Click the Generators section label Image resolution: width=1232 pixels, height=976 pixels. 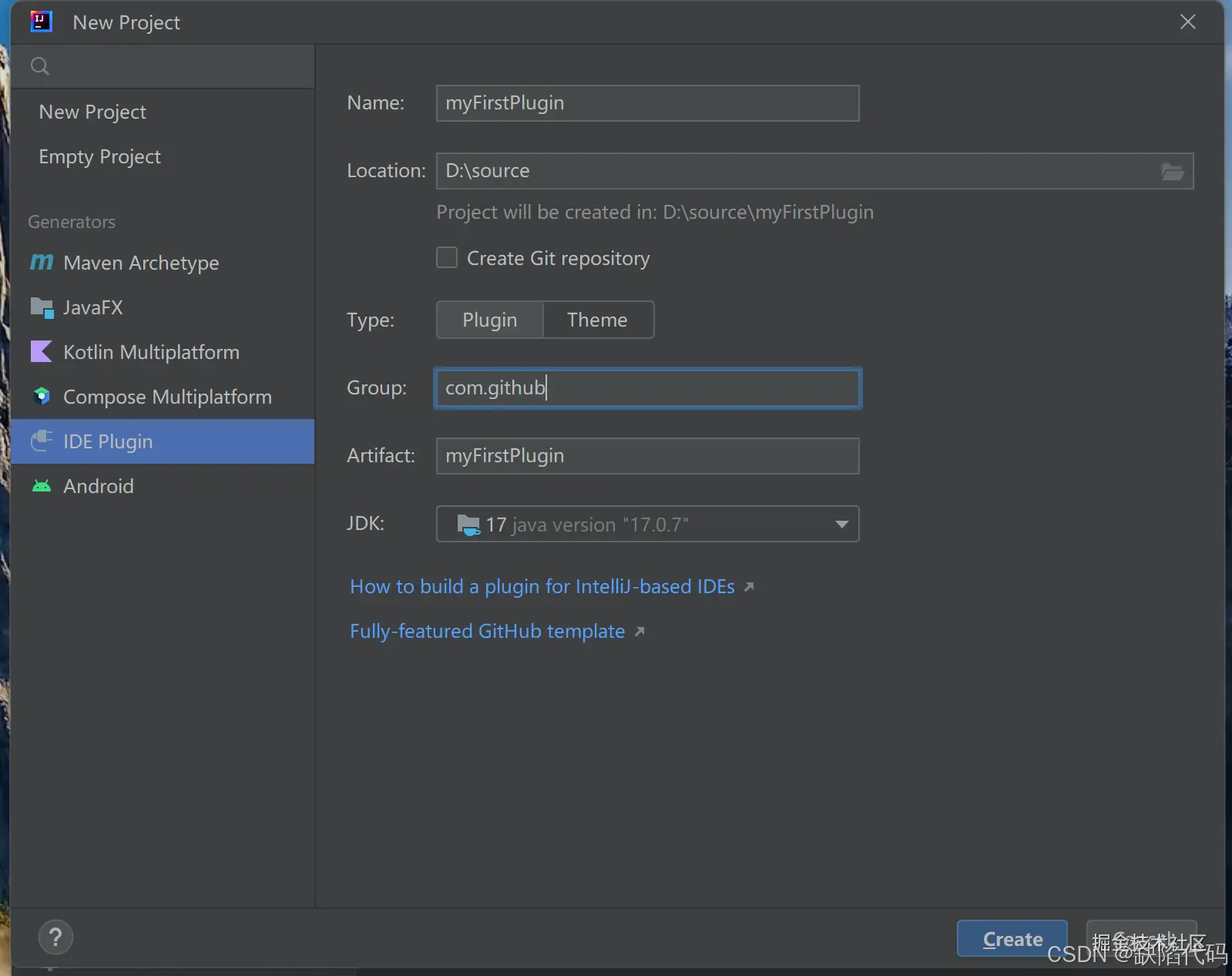72,222
